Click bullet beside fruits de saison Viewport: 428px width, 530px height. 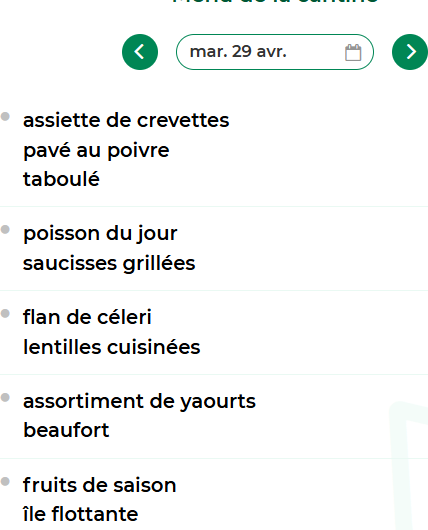click(x=5, y=482)
